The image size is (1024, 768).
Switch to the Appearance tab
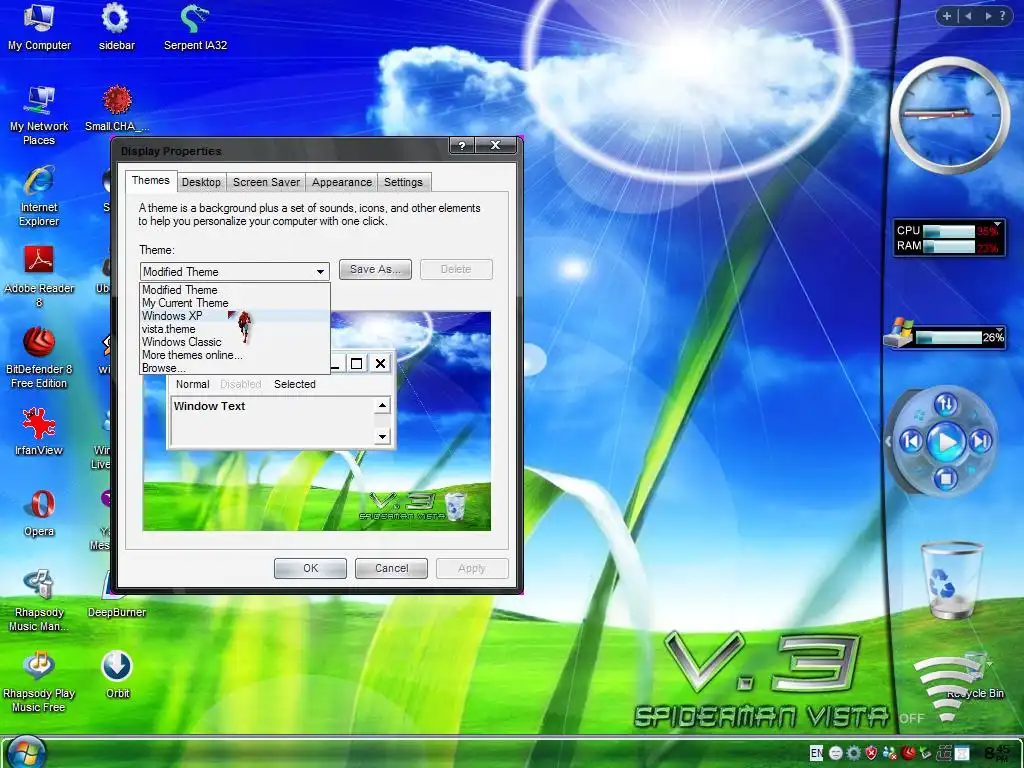point(342,182)
